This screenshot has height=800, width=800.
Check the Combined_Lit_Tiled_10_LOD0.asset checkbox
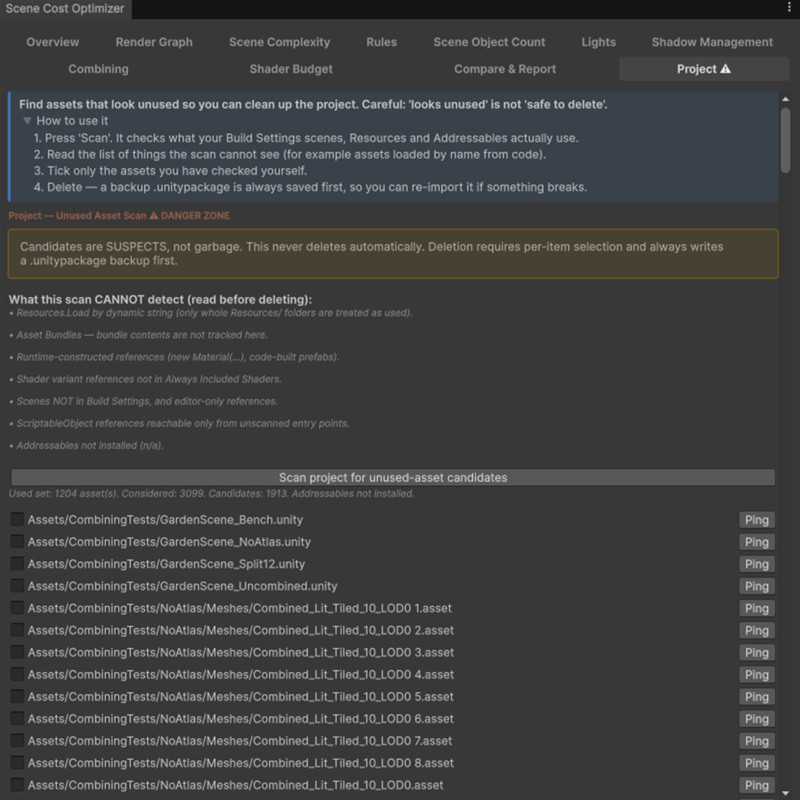[x=17, y=785]
